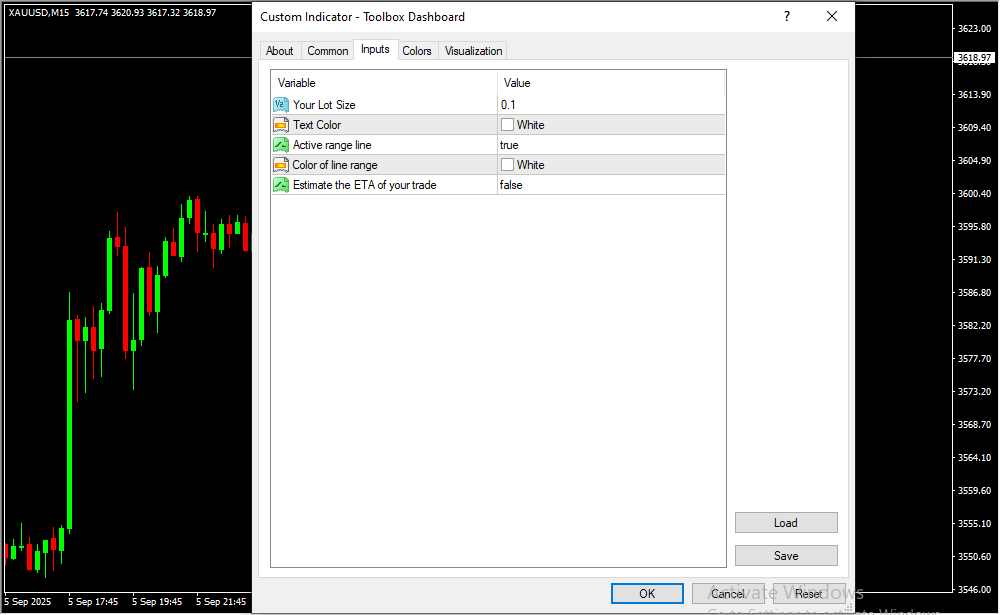Confirm settings with the OK button
This screenshot has height=615, width=1000.
647,594
